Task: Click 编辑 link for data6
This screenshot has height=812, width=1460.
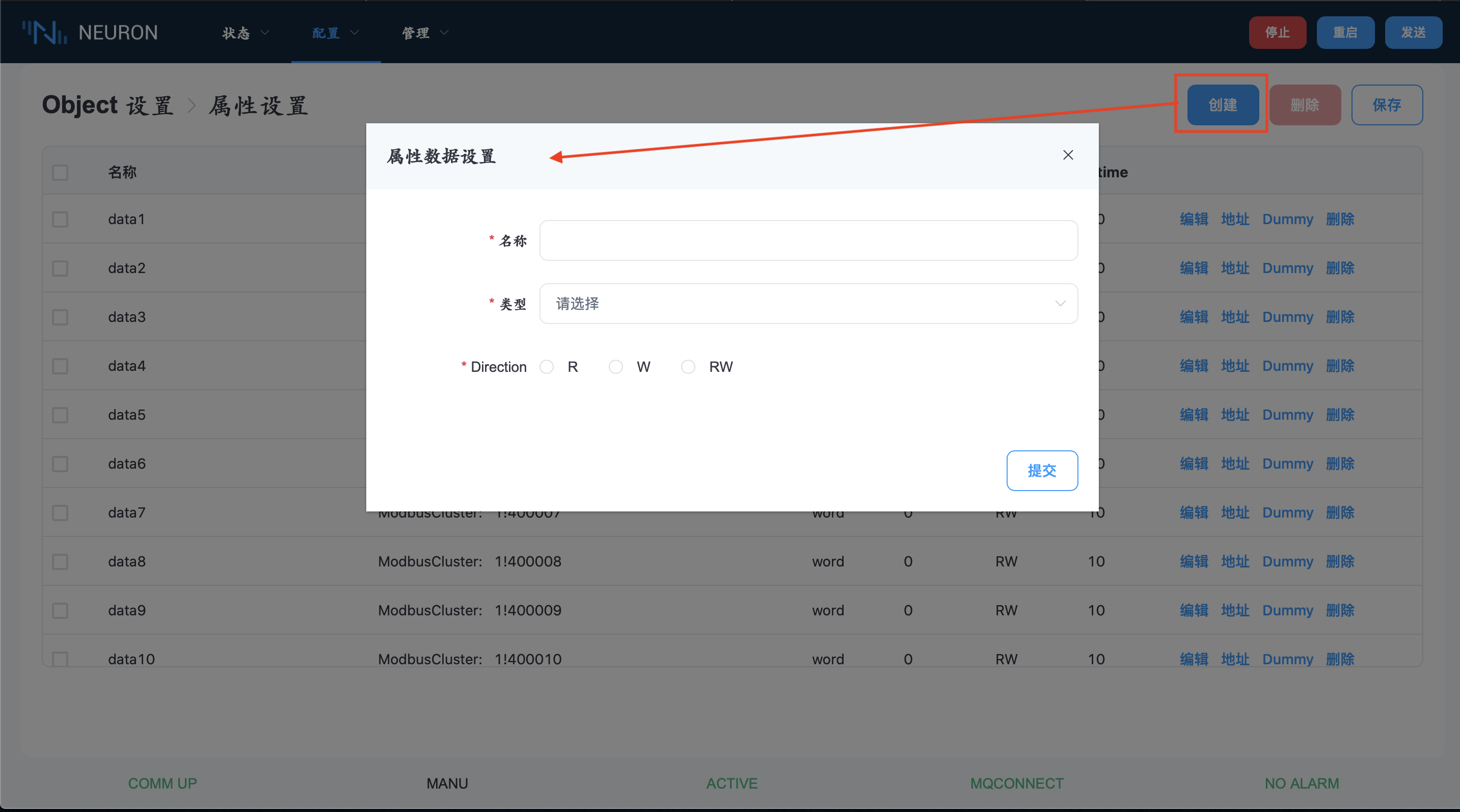Action: point(1194,464)
